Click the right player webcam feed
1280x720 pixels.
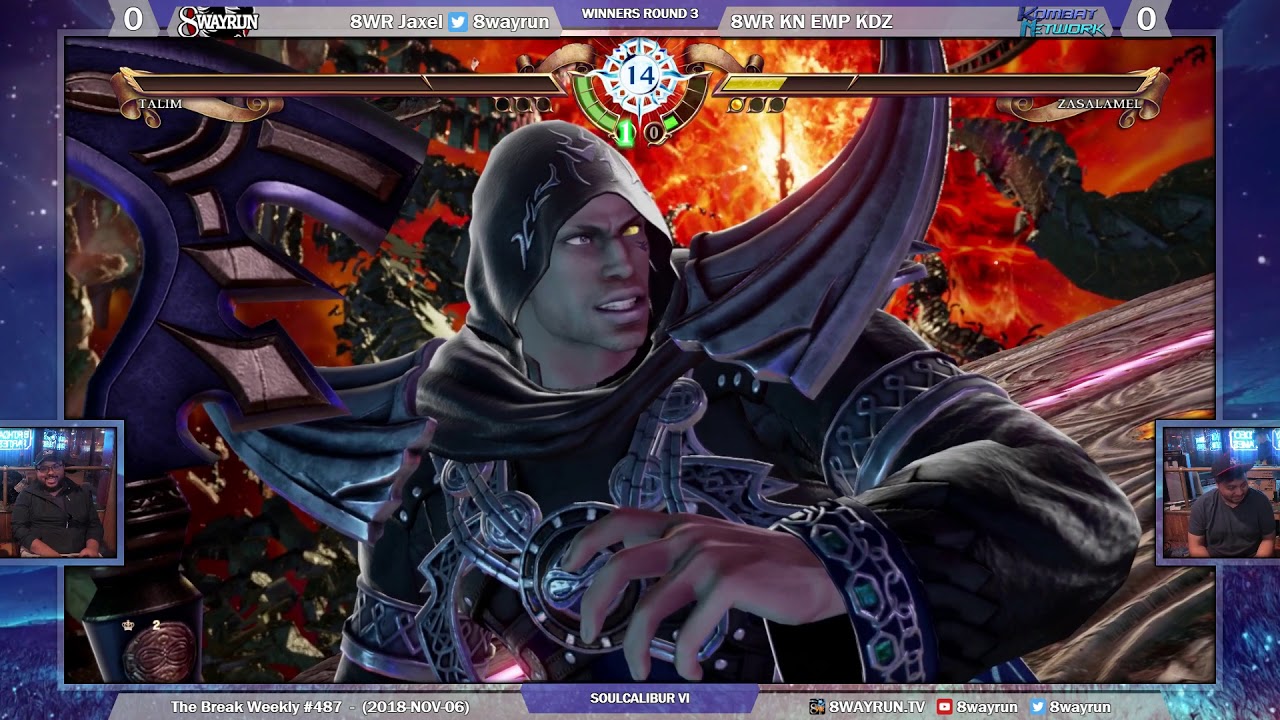pos(1219,491)
